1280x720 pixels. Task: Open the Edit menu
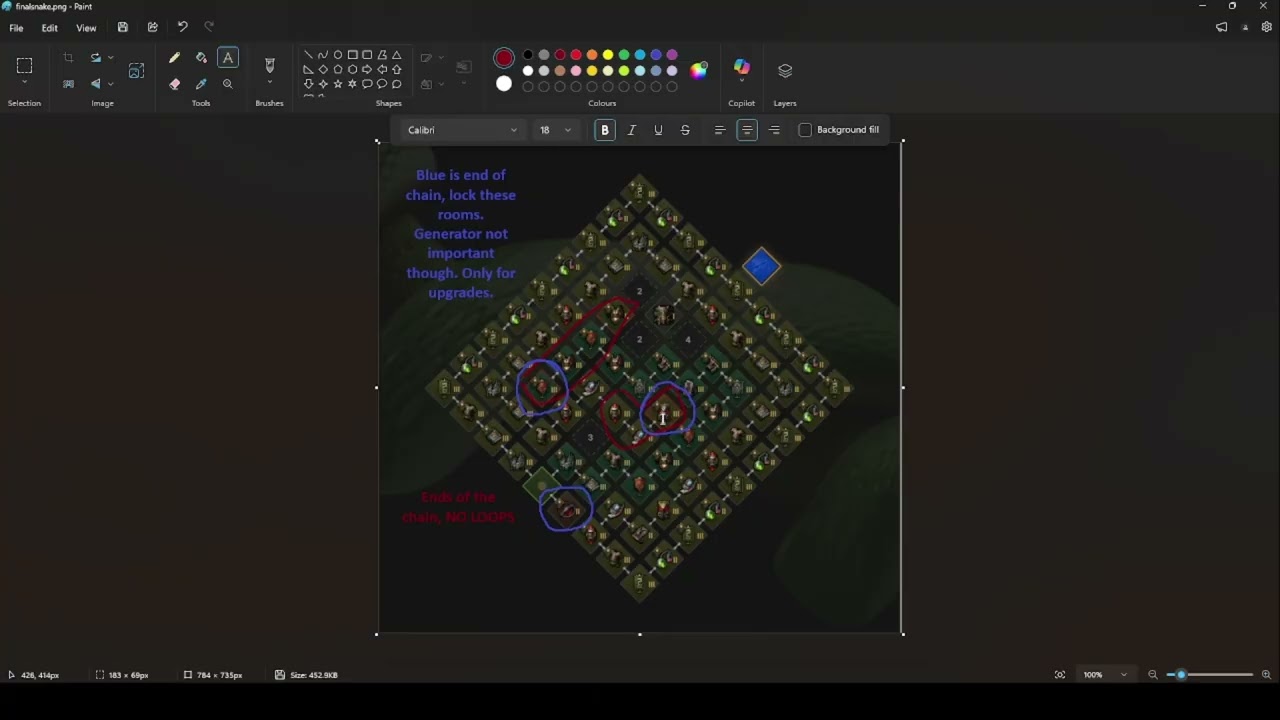point(49,28)
